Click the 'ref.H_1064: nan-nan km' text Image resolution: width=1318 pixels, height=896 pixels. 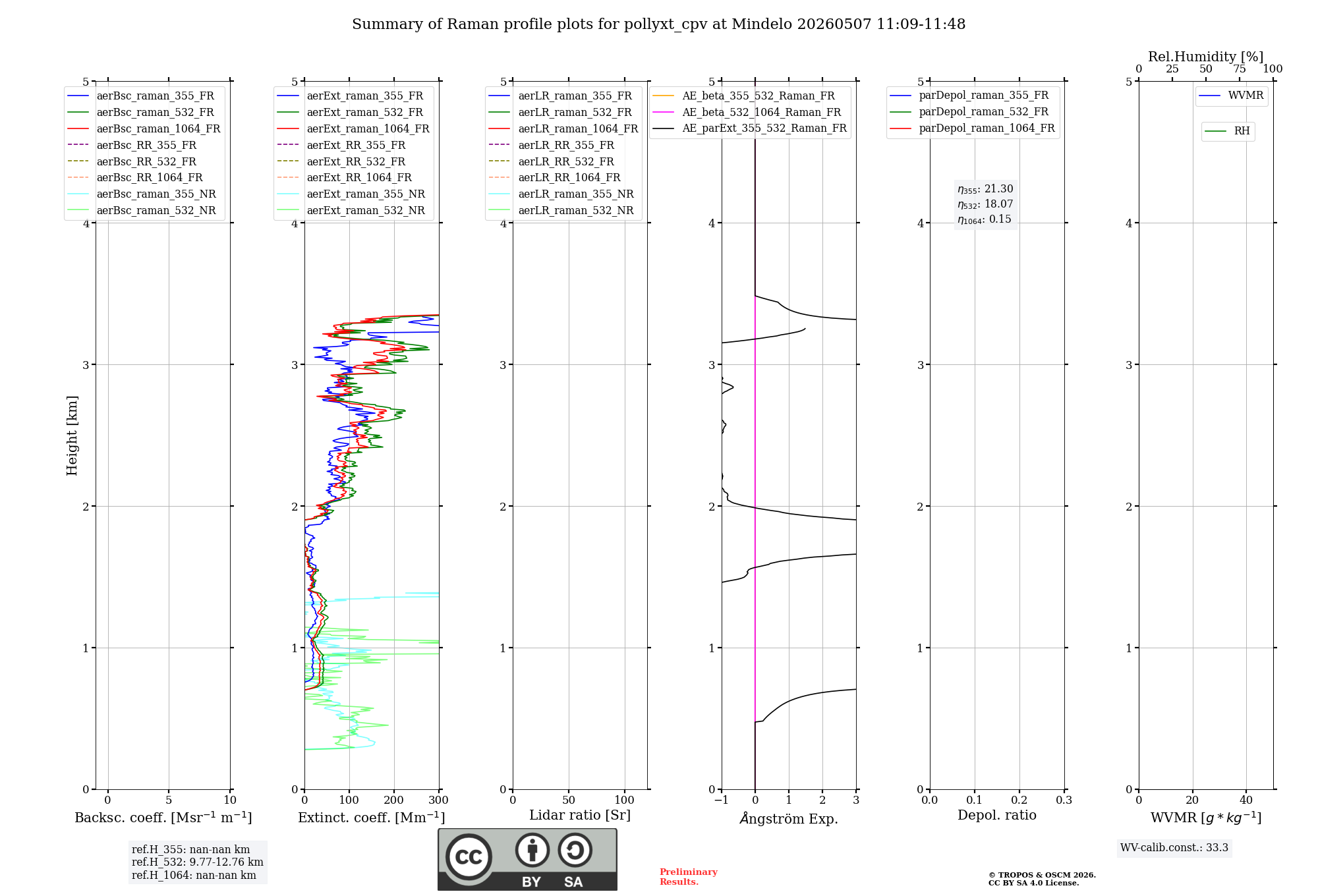[194, 876]
